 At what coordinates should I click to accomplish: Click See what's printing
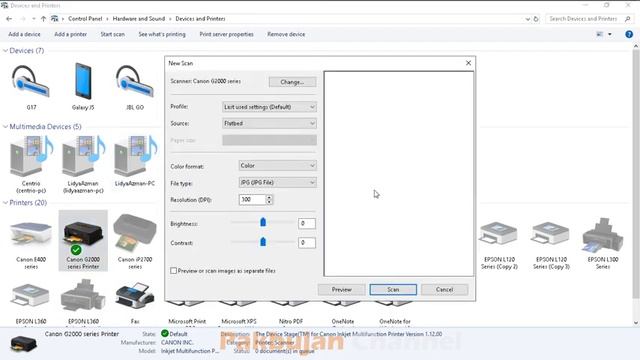pos(162,34)
